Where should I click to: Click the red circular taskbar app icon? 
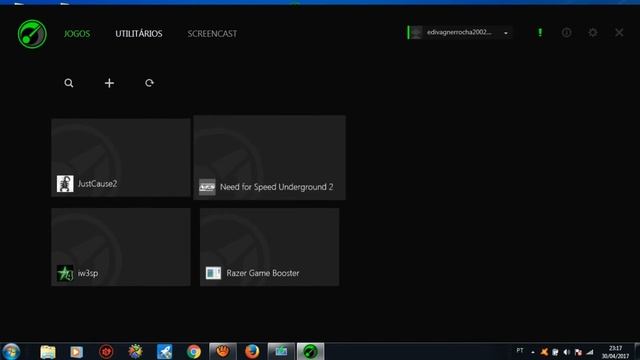[106, 352]
